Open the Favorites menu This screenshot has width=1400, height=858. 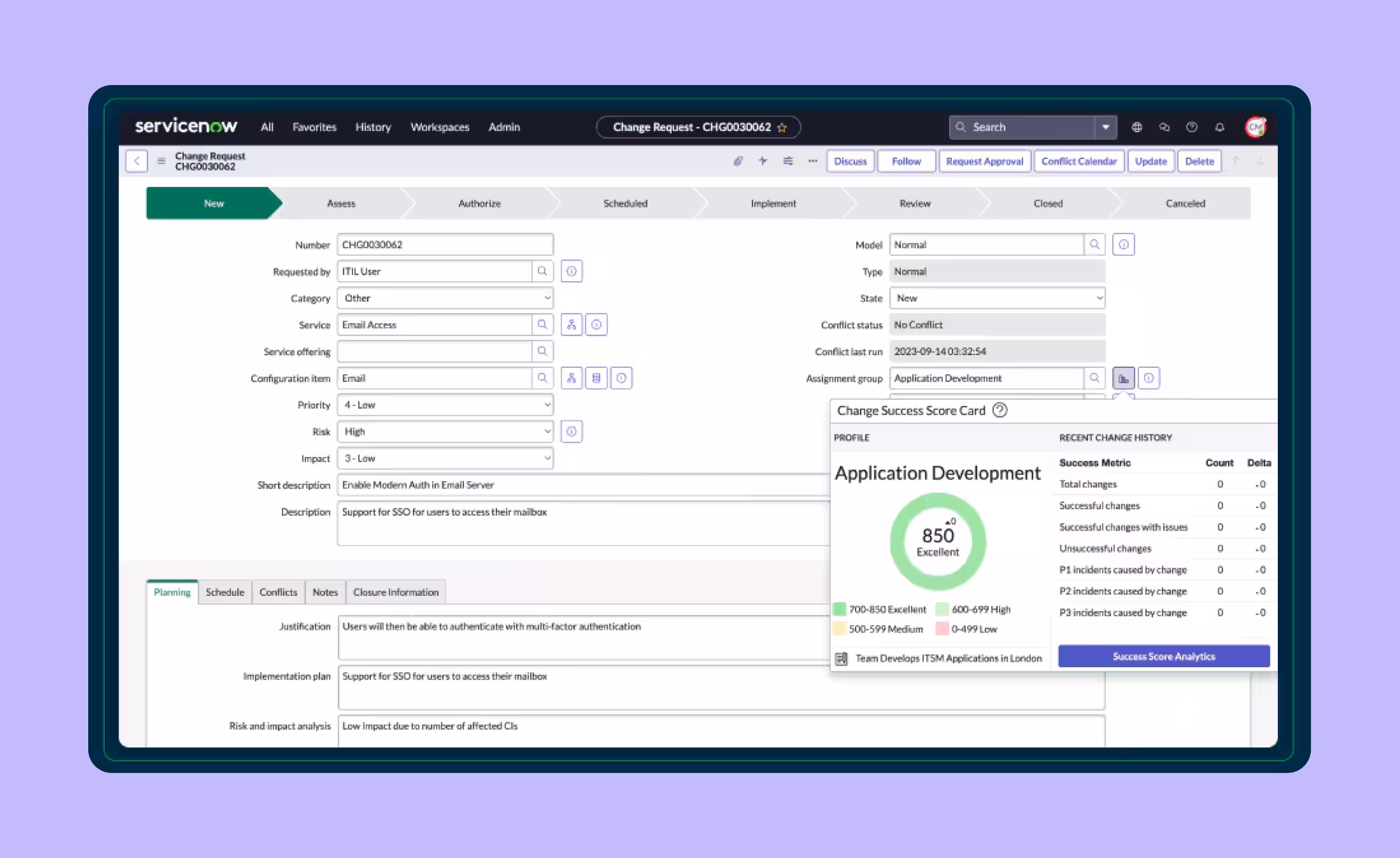click(314, 127)
